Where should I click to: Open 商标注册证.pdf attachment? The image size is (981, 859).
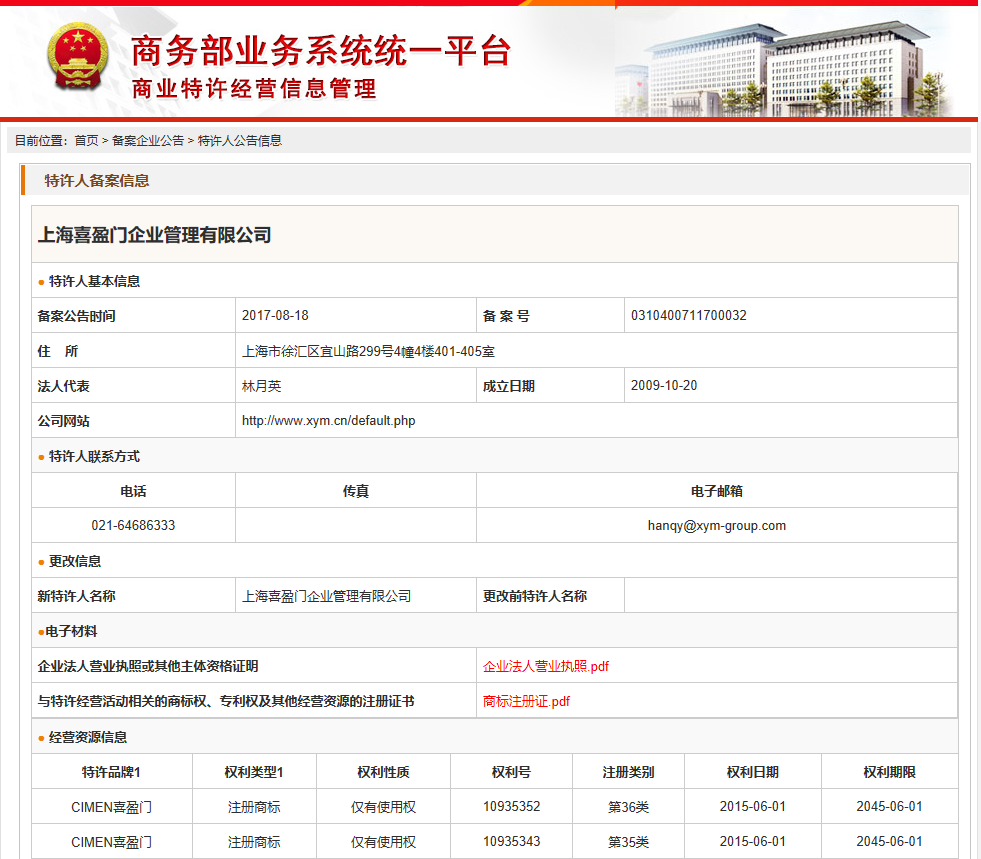pyautogui.click(x=526, y=701)
